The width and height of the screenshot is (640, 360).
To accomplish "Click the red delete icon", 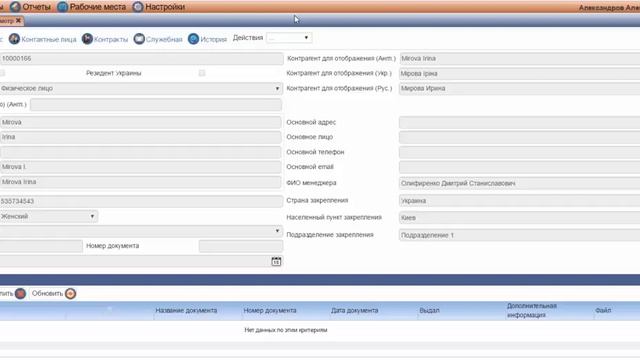I will pyautogui.click(x=20, y=293).
